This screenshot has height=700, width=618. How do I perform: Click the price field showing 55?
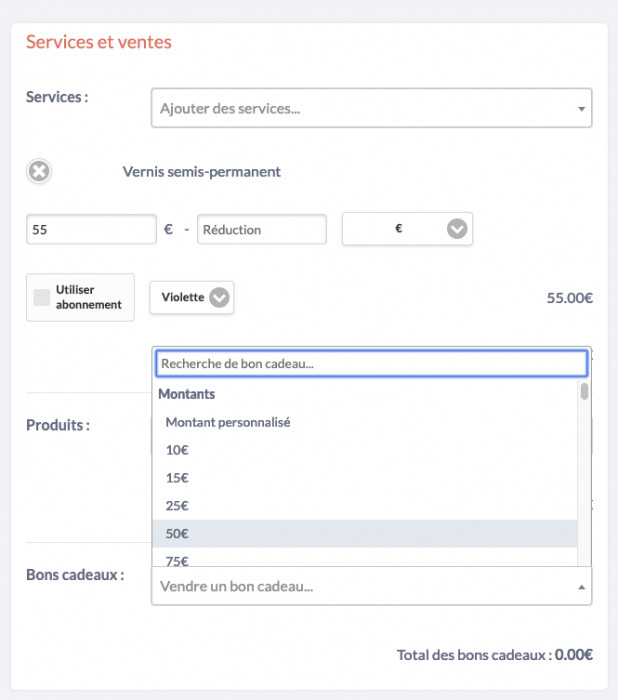91,229
